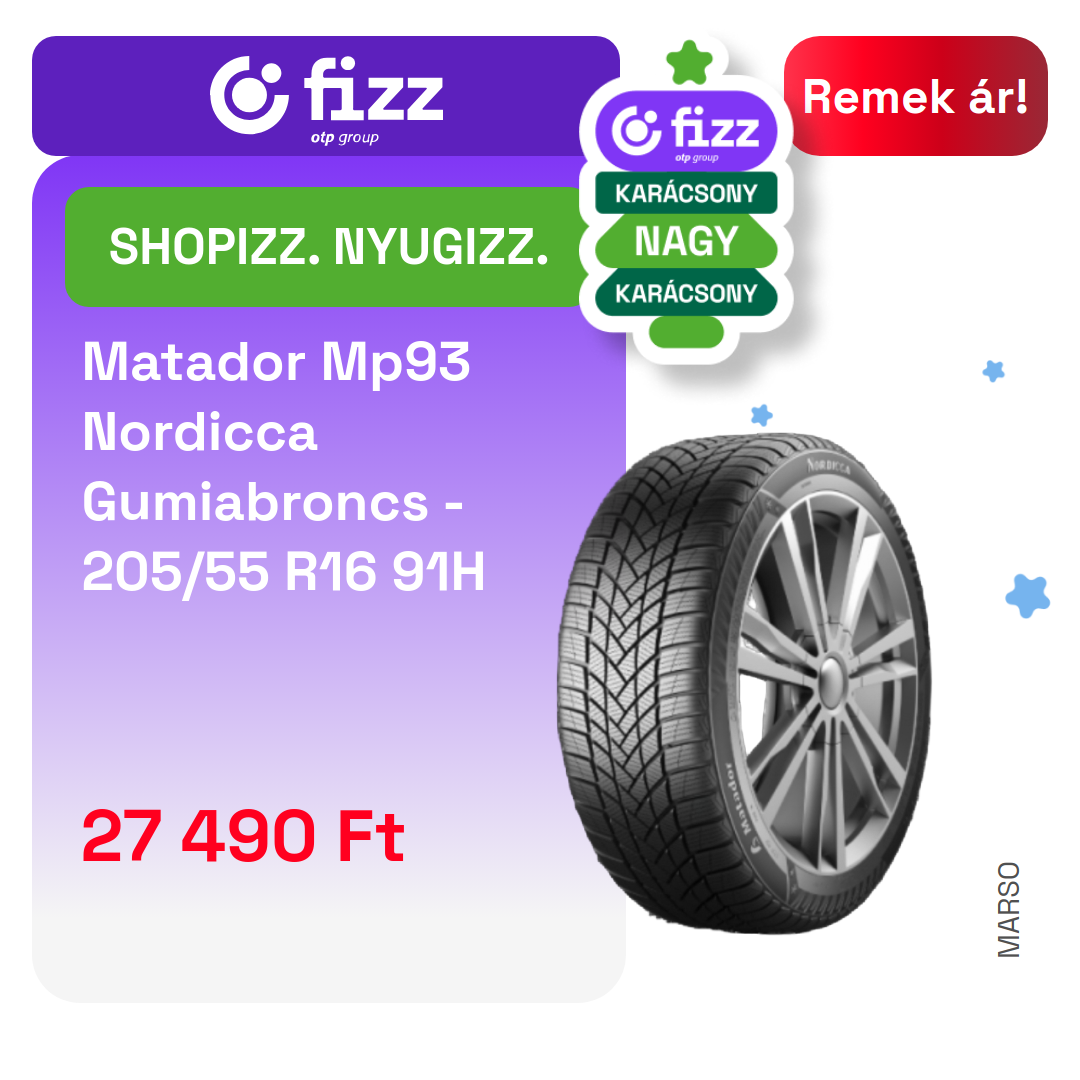The width and height of the screenshot is (1080, 1080).
Task: Click the otp group text under fizz header
Action: click(x=344, y=138)
